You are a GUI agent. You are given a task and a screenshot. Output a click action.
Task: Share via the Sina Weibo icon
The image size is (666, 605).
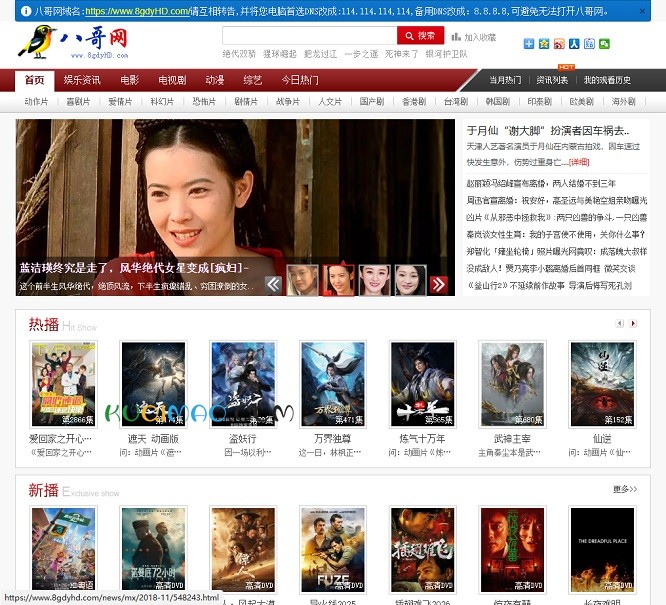(559, 43)
